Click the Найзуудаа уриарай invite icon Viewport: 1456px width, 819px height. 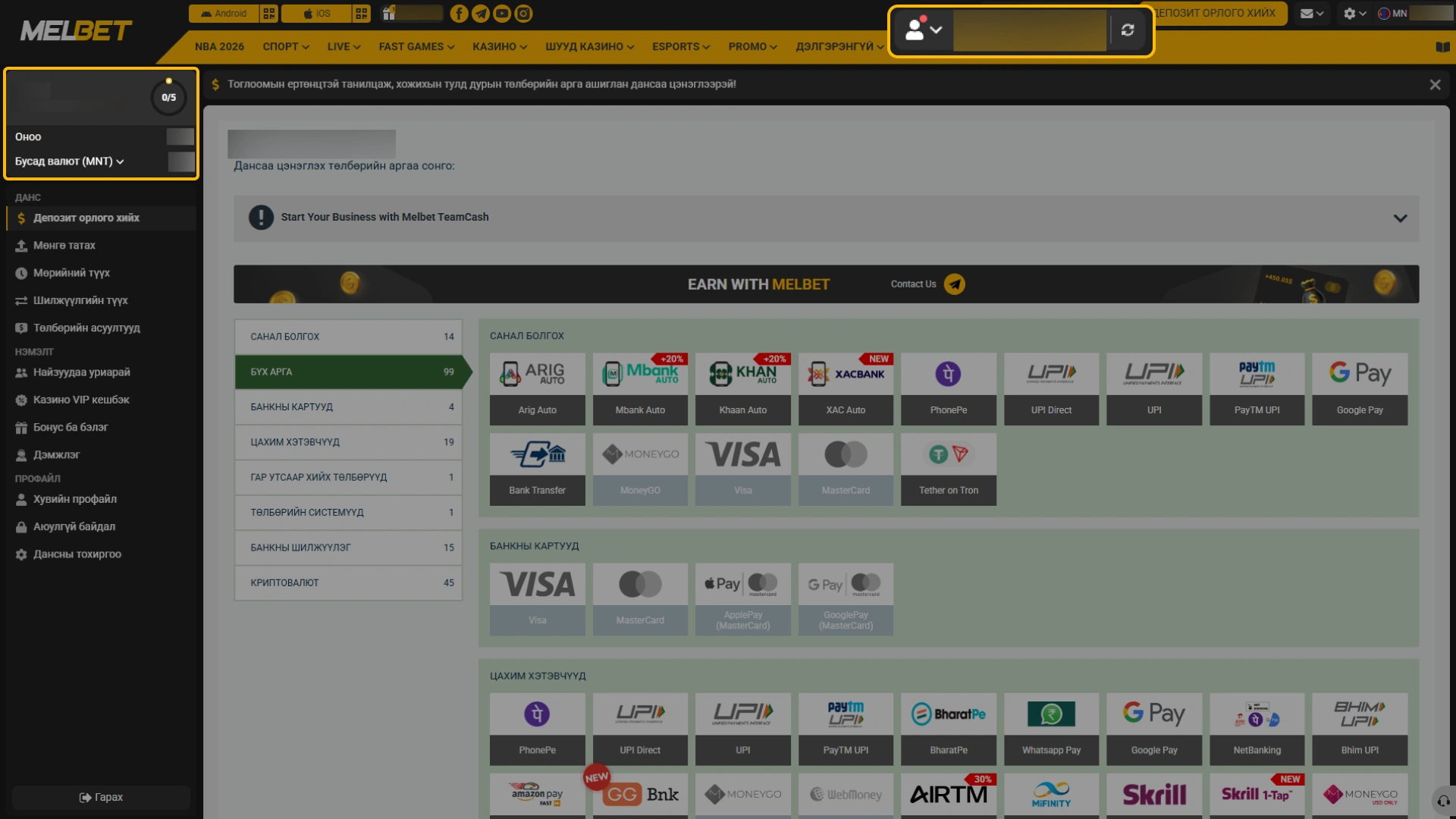click(x=21, y=372)
